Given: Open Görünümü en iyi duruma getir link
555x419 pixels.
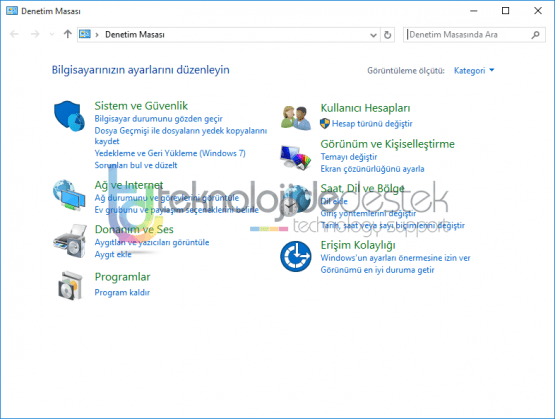Looking at the screenshot, I should tap(377, 270).
